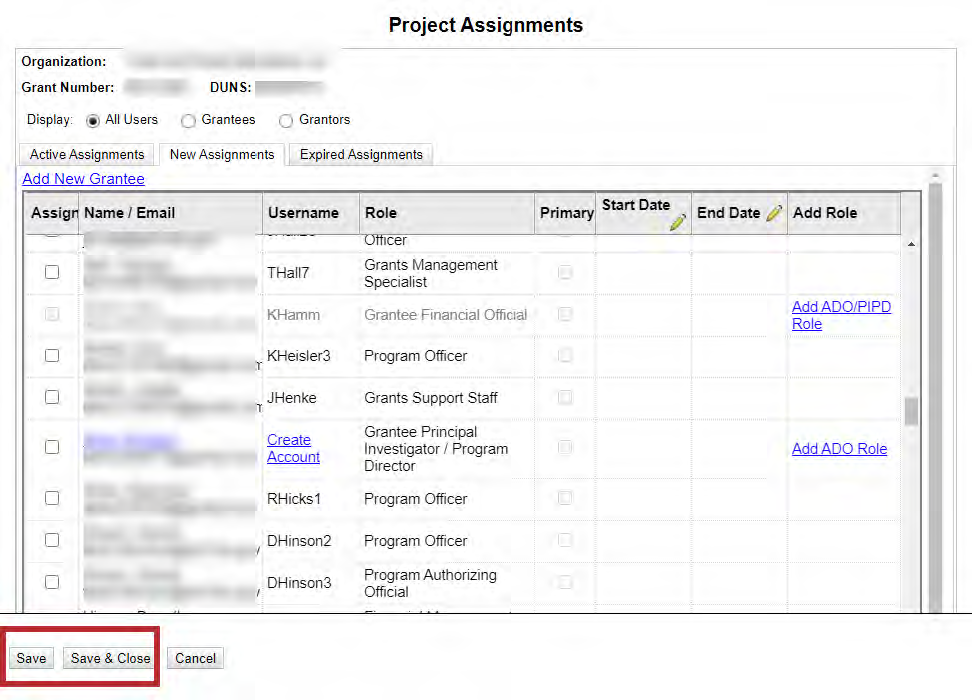Screen dimensions: 972x700
Task: Click the table's vertical scrollbar thumb
Action: point(910,411)
